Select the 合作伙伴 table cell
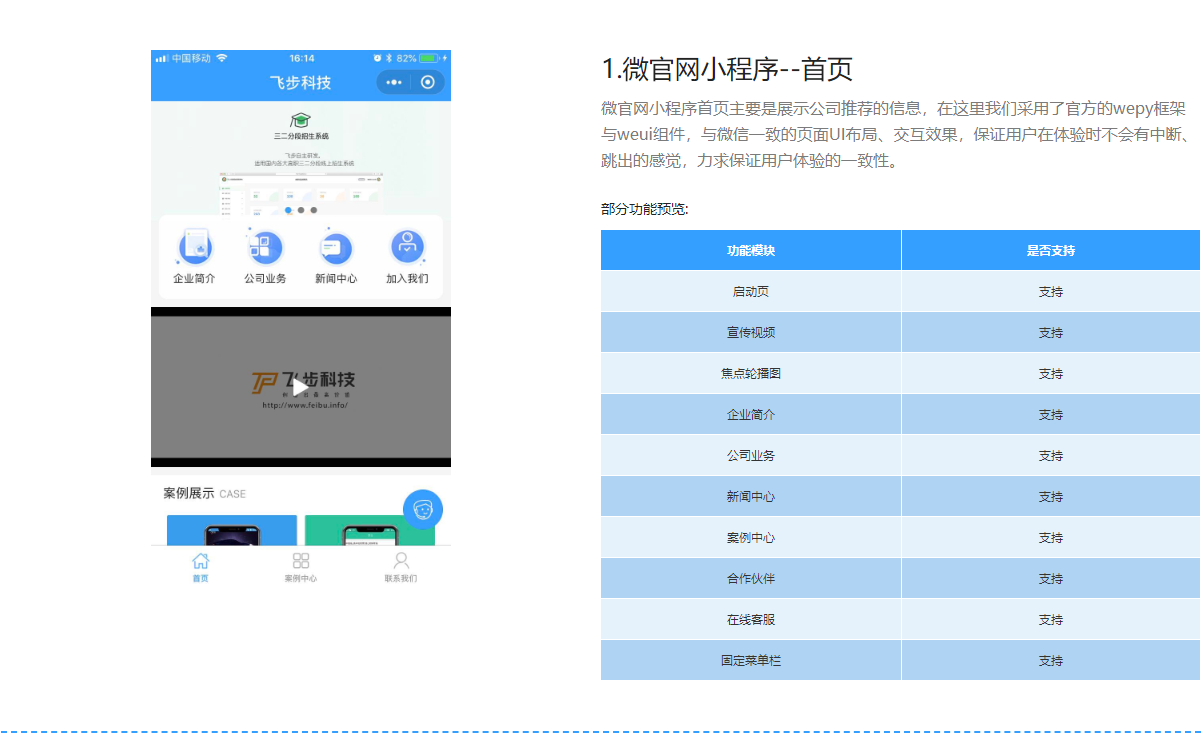1202x734 pixels. pyautogui.click(x=751, y=579)
